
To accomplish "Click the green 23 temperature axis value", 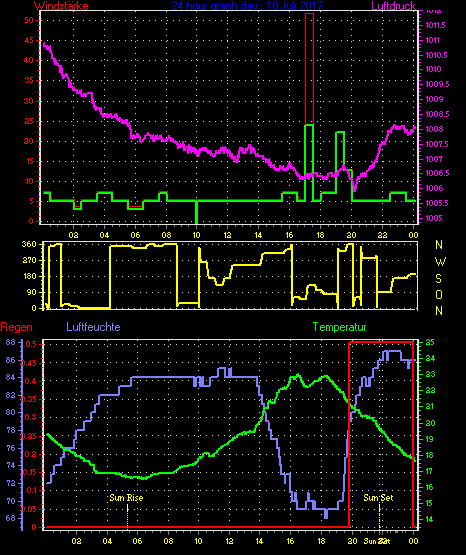I will point(430,374).
